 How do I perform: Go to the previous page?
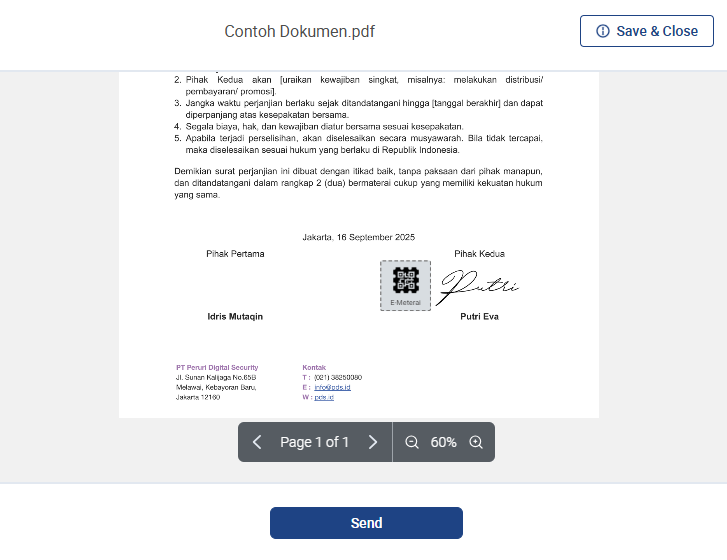[x=257, y=442]
